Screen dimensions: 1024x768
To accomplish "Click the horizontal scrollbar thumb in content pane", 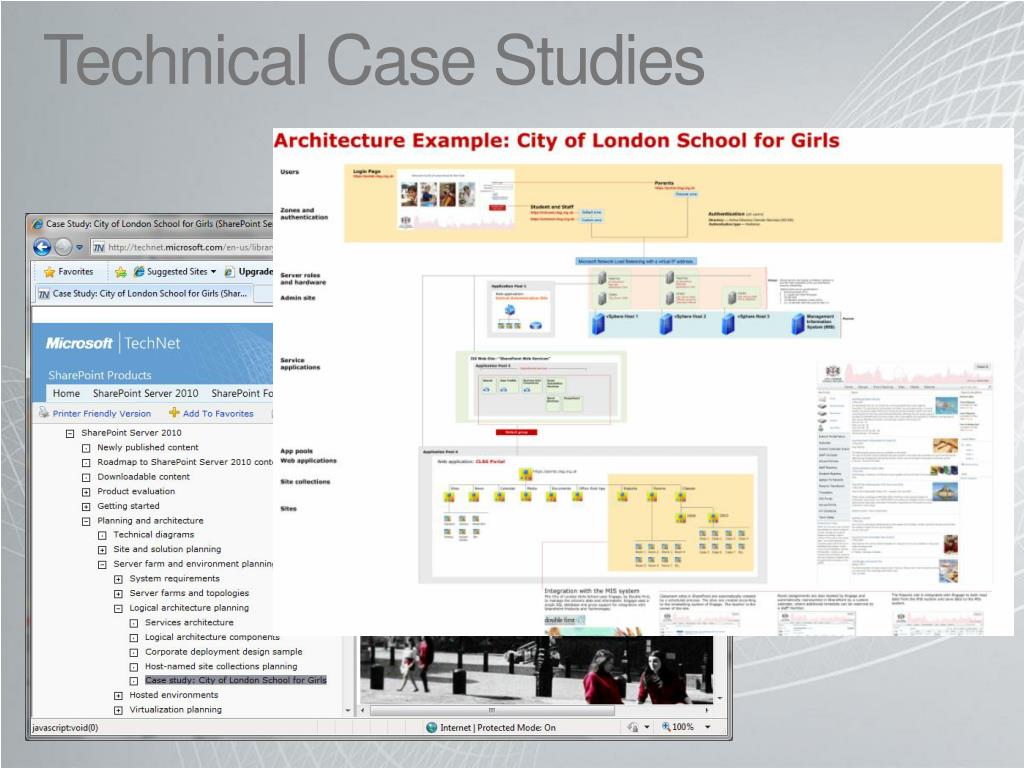I will coord(492,710).
